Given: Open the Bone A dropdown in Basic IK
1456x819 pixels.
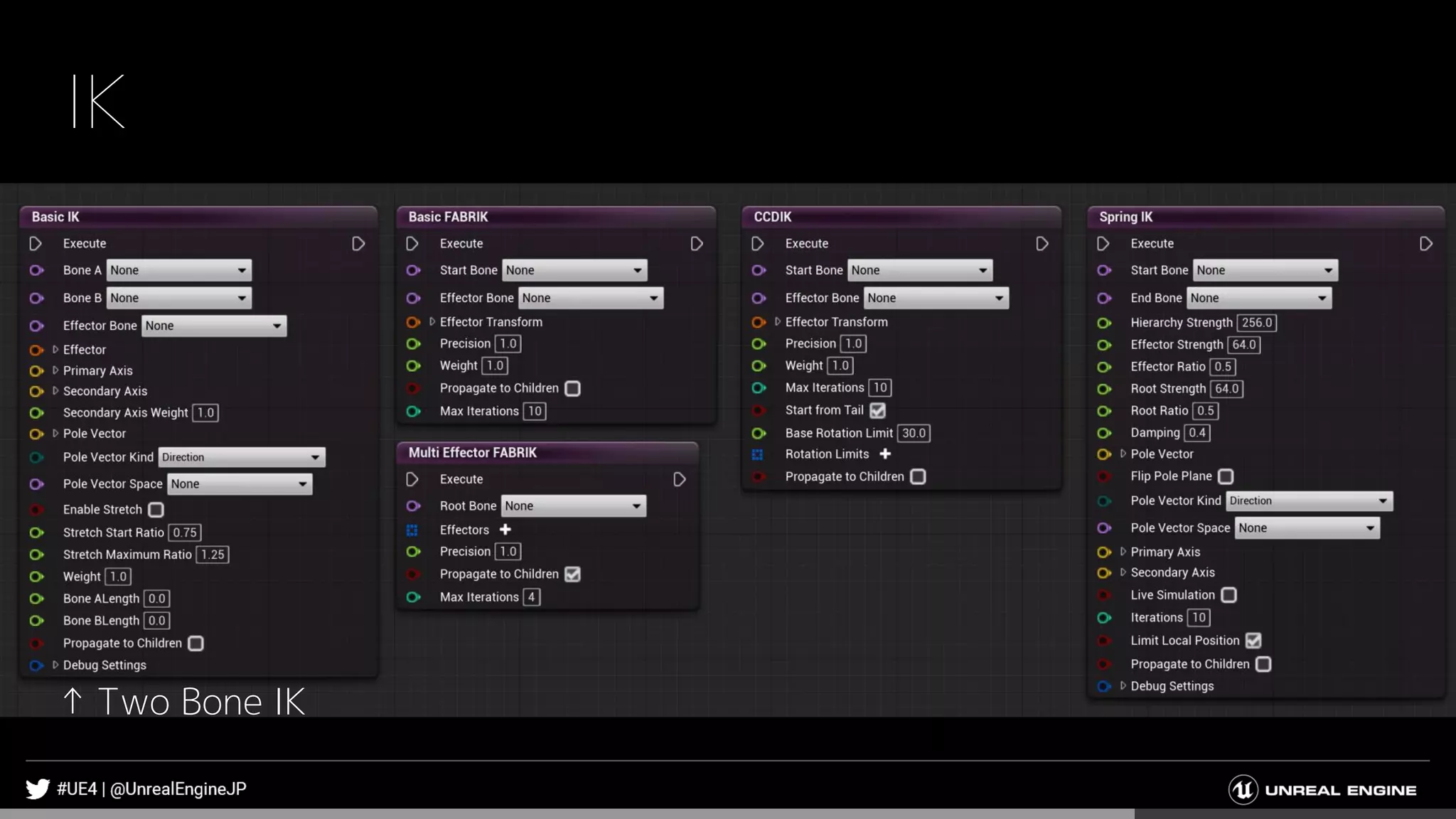Looking at the screenshot, I should point(179,270).
